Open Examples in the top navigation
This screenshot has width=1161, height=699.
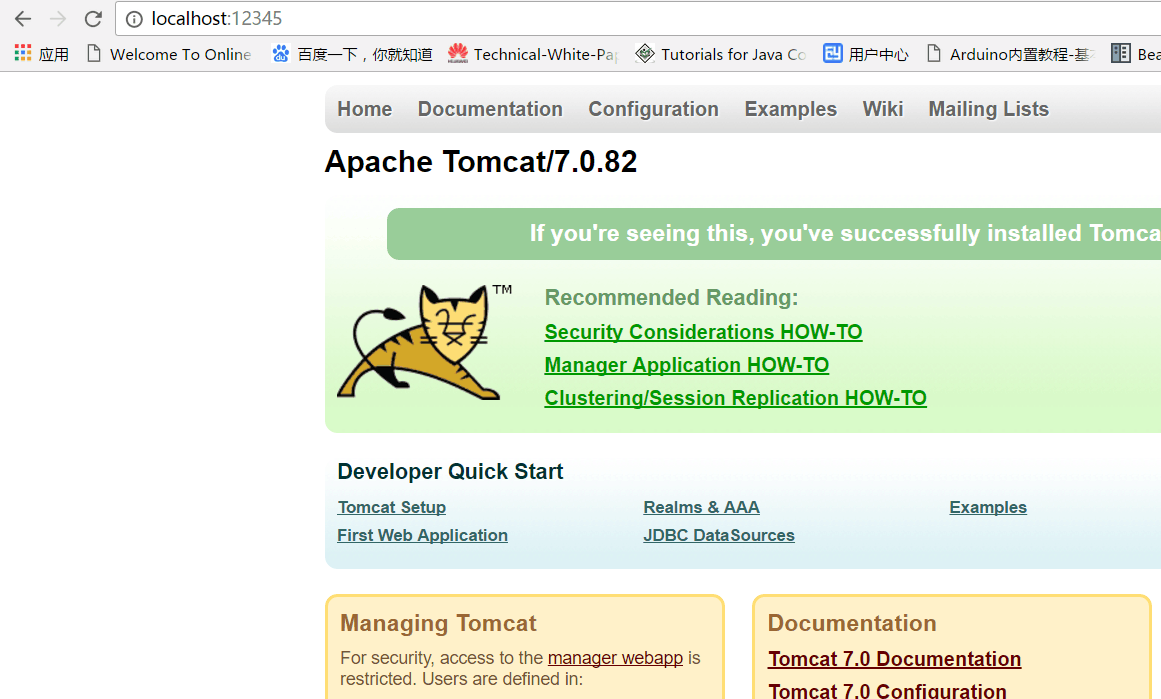click(790, 109)
